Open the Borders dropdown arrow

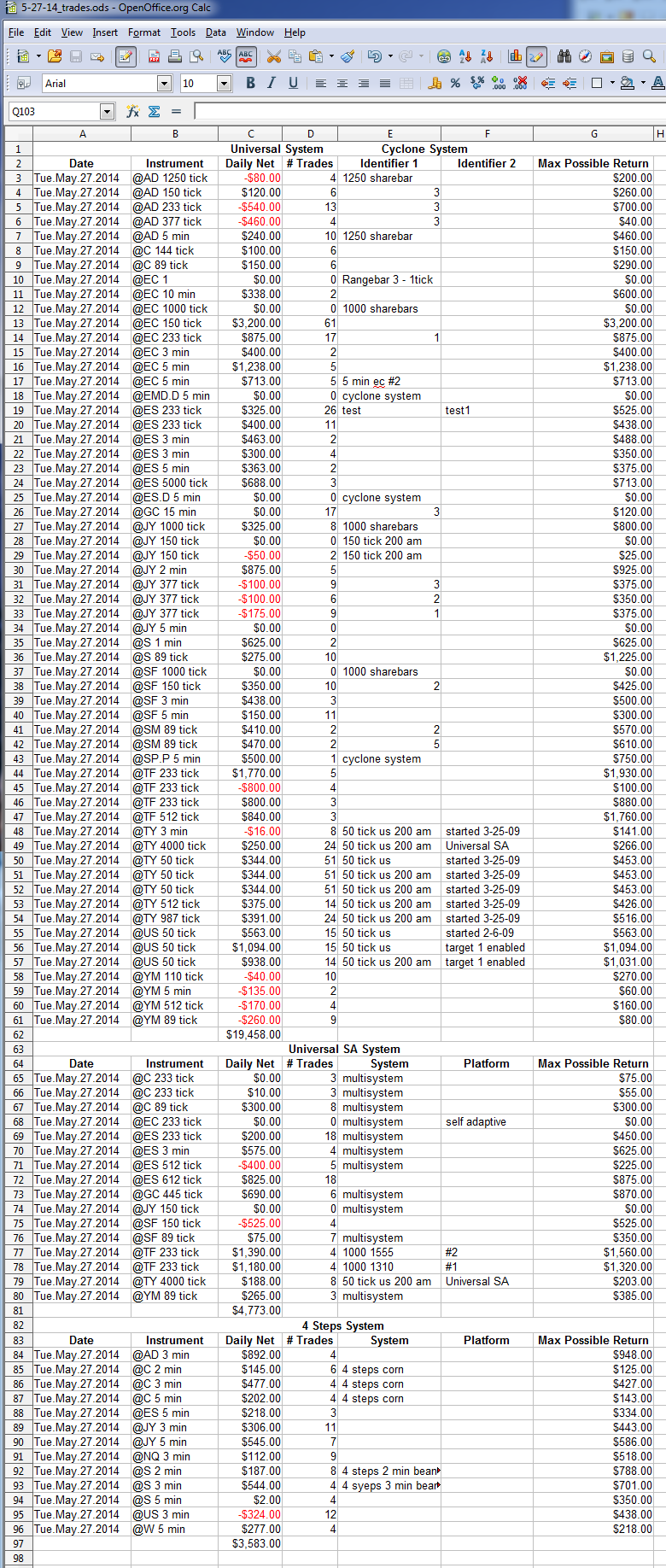point(612,83)
